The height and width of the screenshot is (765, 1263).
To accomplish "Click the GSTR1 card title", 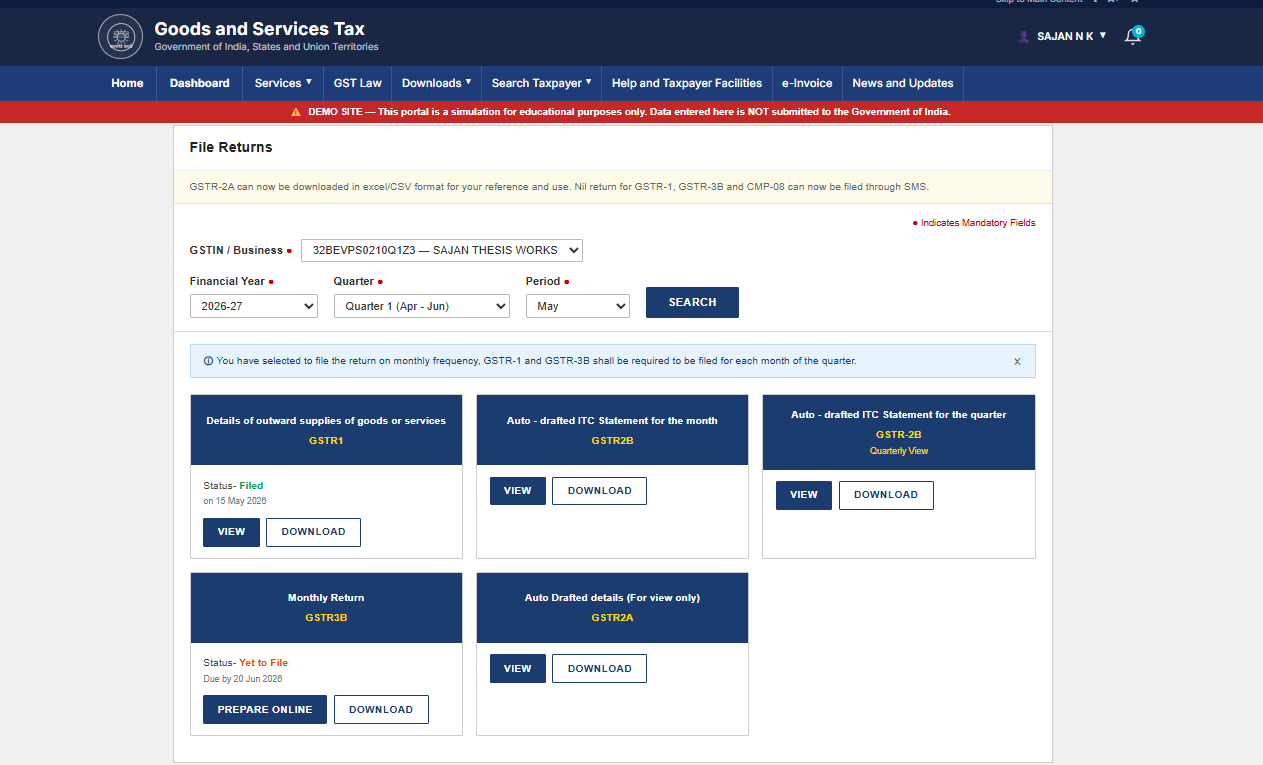I will [x=326, y=440].
